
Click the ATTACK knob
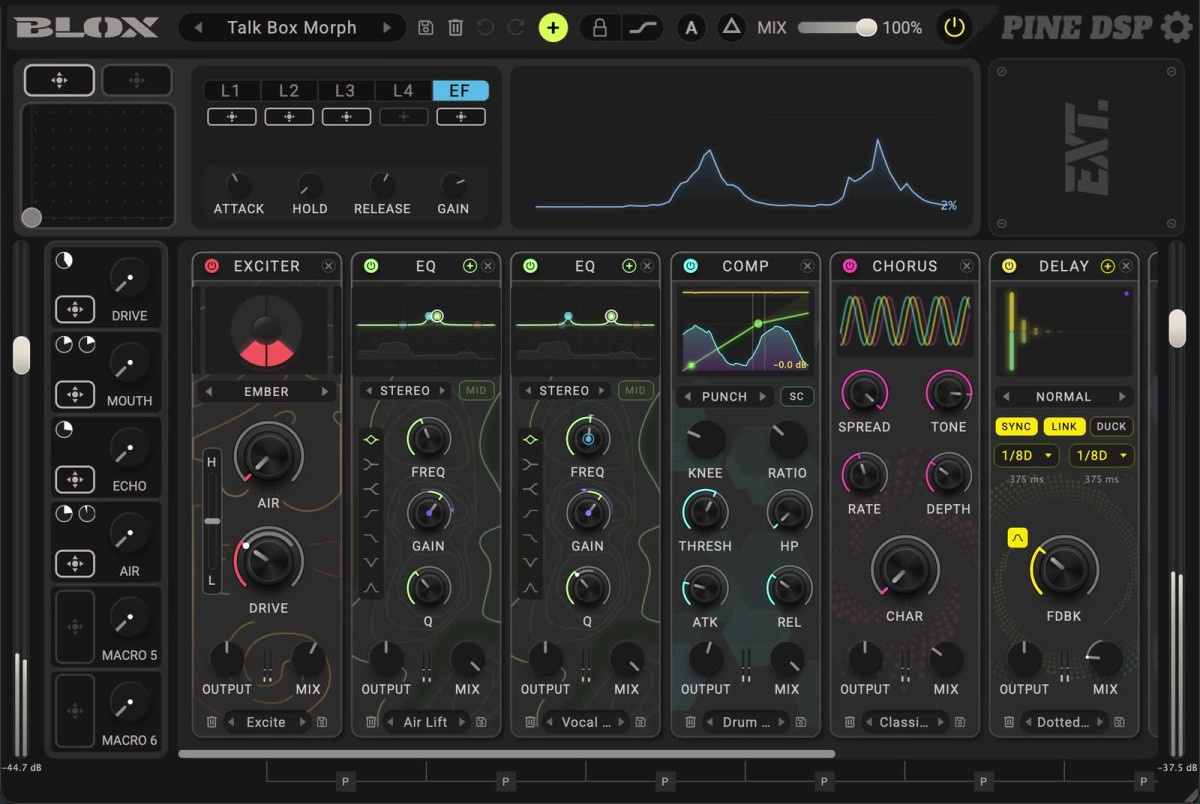(x=238, y=185)
